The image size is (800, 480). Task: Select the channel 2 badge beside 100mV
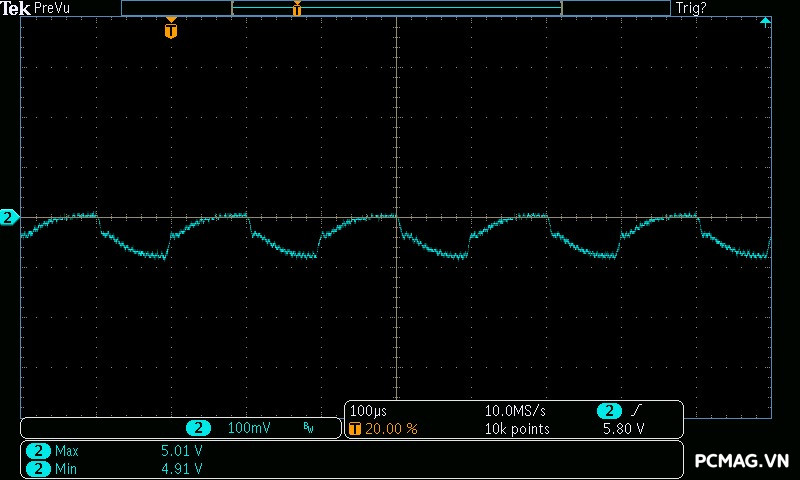[199, 428]
